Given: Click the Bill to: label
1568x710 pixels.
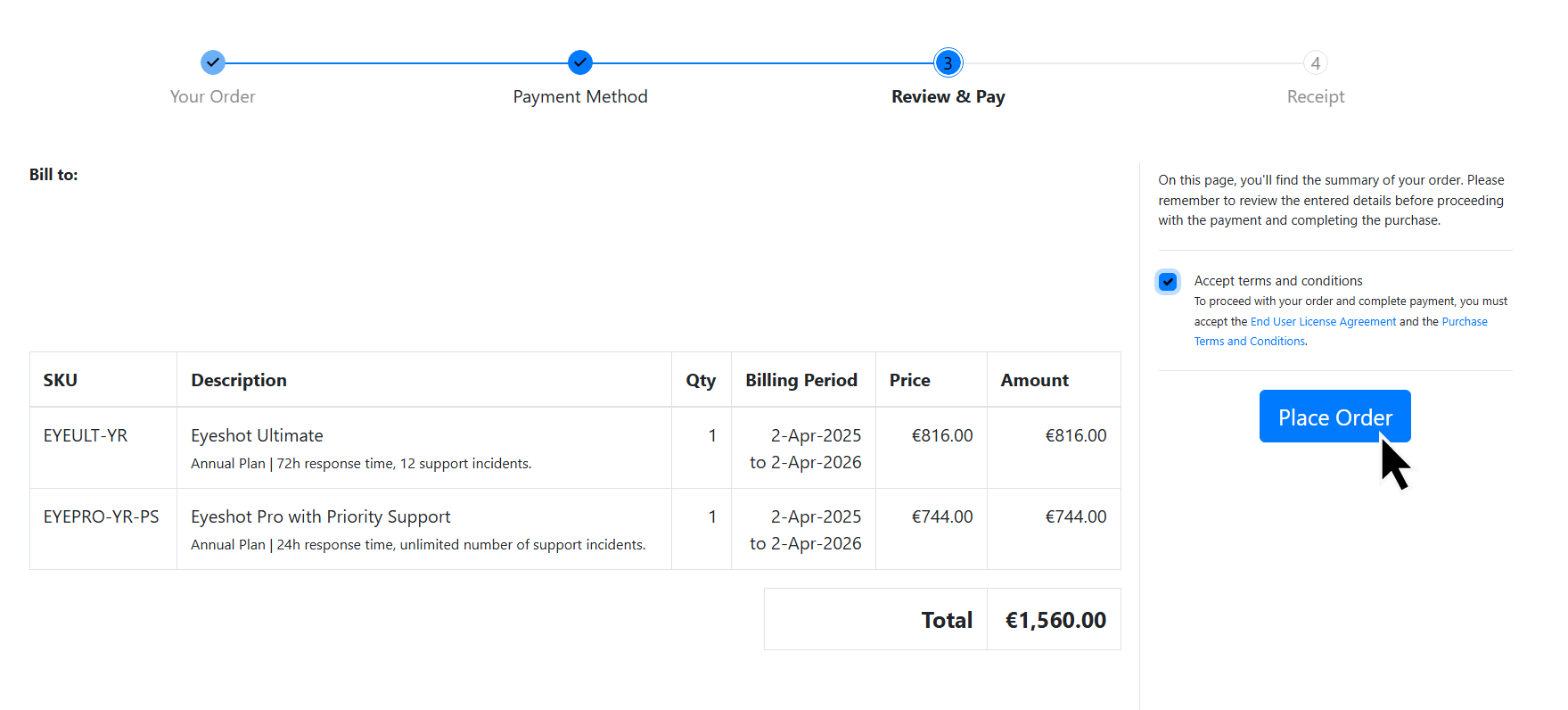Looking at the screenshot, I should pyautogui.click(x=53, y=175).
